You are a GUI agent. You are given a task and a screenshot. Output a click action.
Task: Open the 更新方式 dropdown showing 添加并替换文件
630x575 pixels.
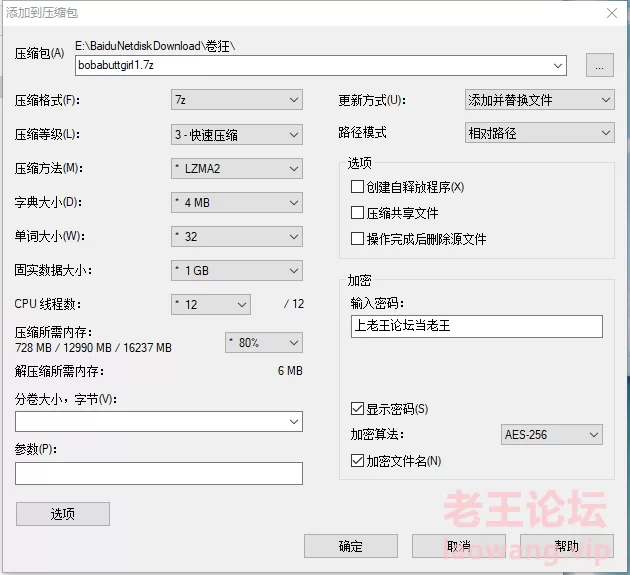pyautogui.click(x=540, y=100)
